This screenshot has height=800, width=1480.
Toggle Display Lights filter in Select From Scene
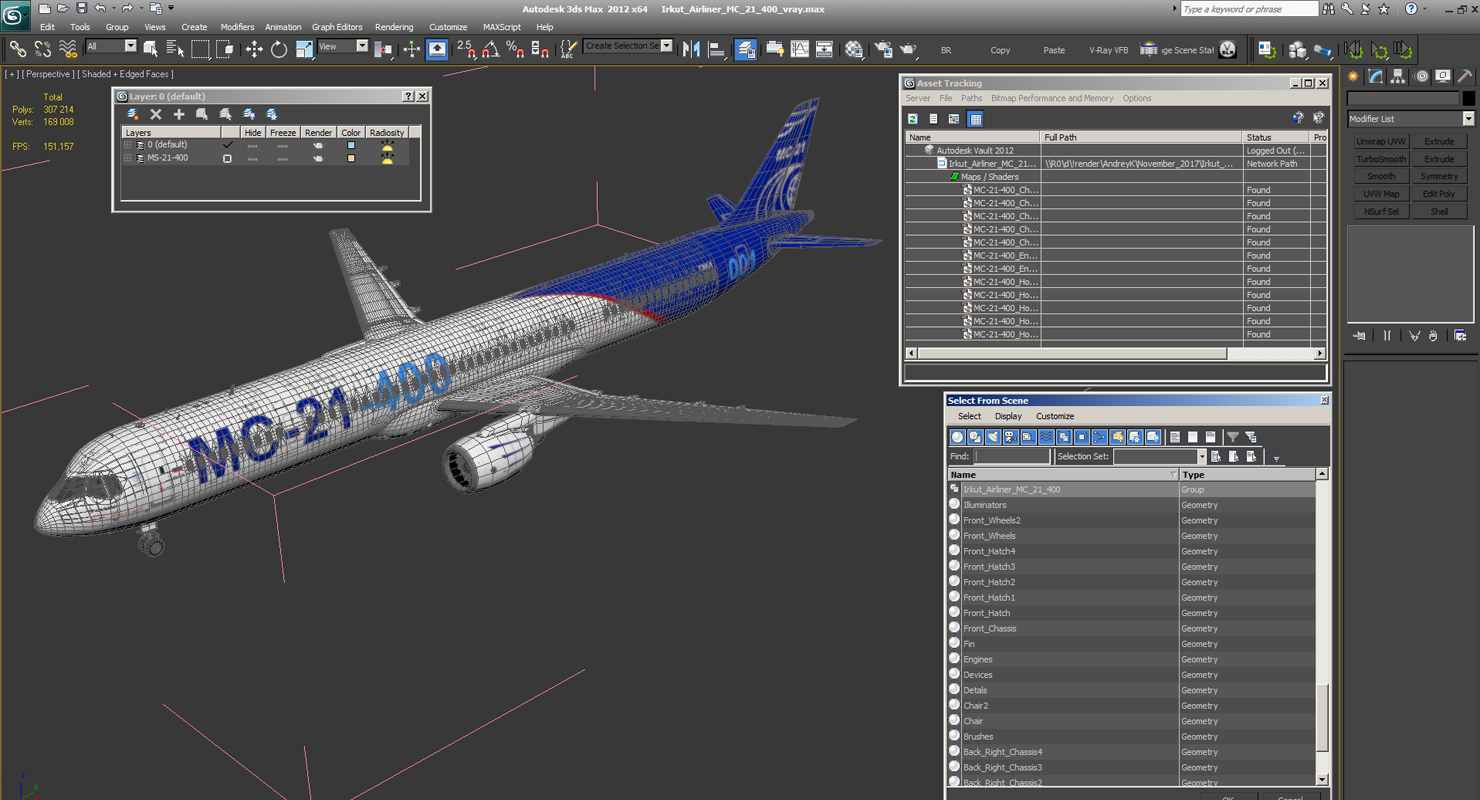(993, 436)
